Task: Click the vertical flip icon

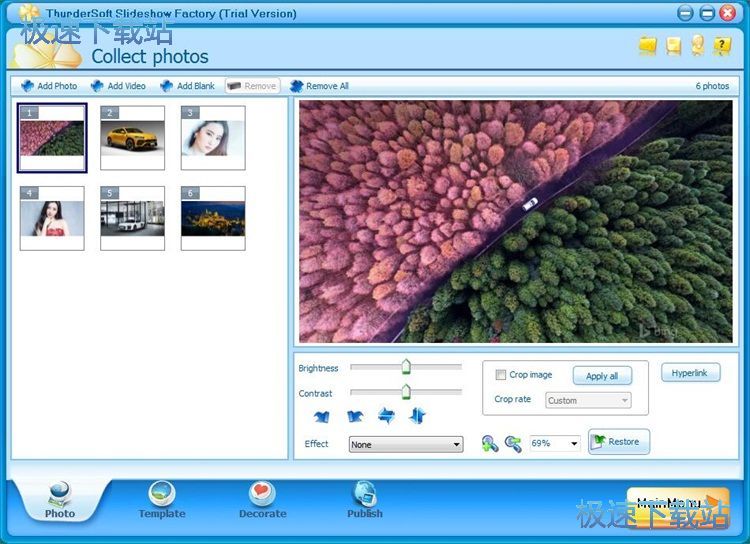Action: point(418,416)
